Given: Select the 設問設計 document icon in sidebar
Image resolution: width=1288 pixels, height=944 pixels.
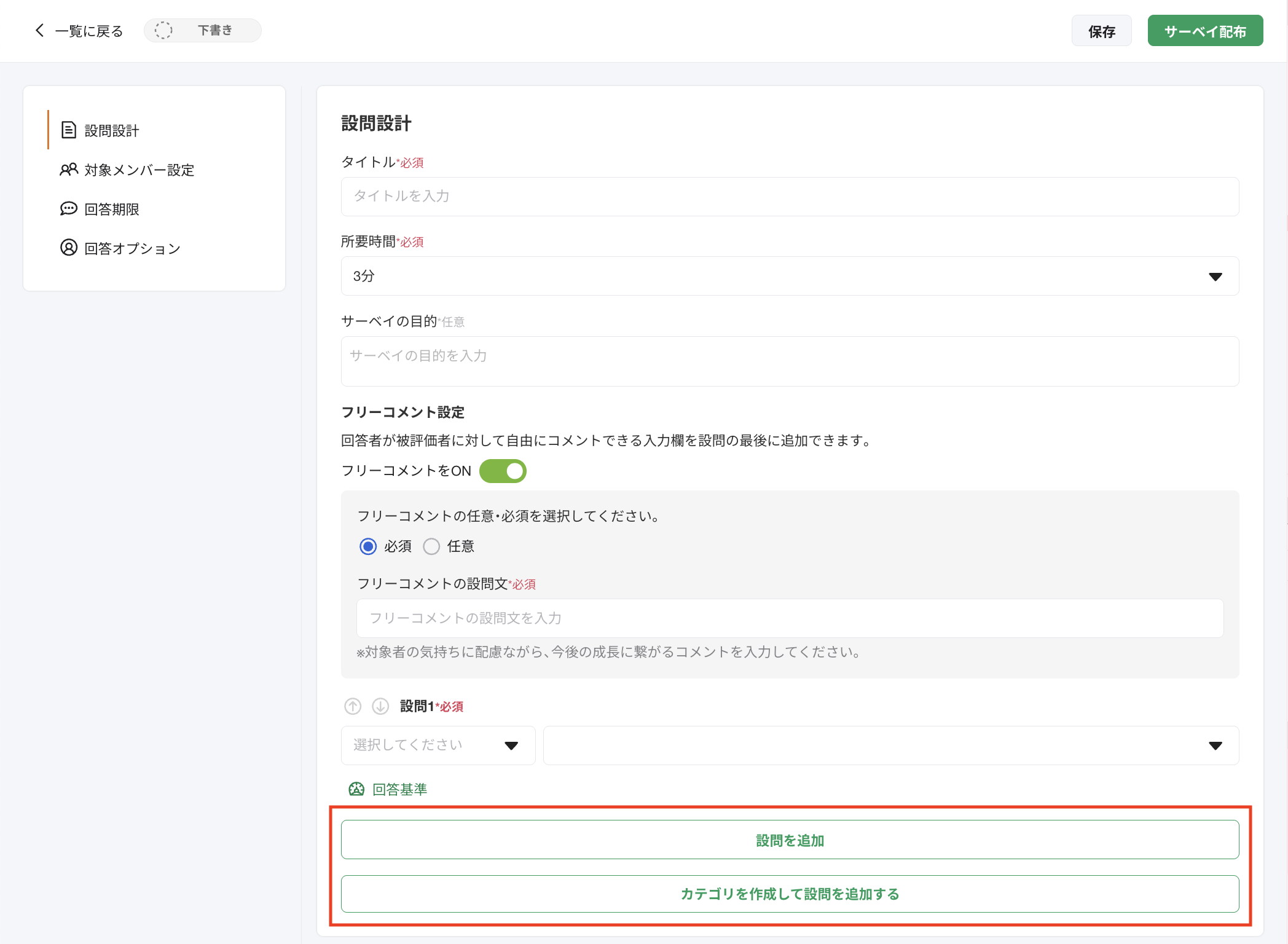Looking at the screenshot, I should (68, 130).
